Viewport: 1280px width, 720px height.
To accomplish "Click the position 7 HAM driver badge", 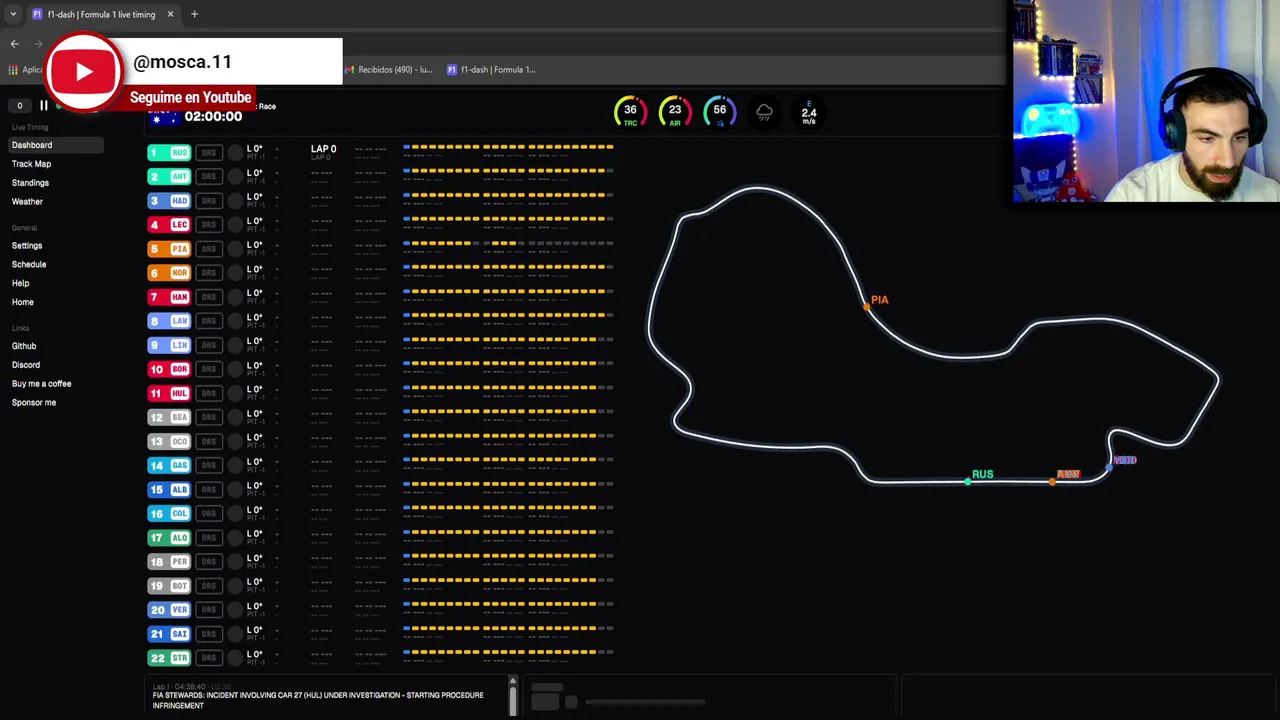I will point(169,297).
